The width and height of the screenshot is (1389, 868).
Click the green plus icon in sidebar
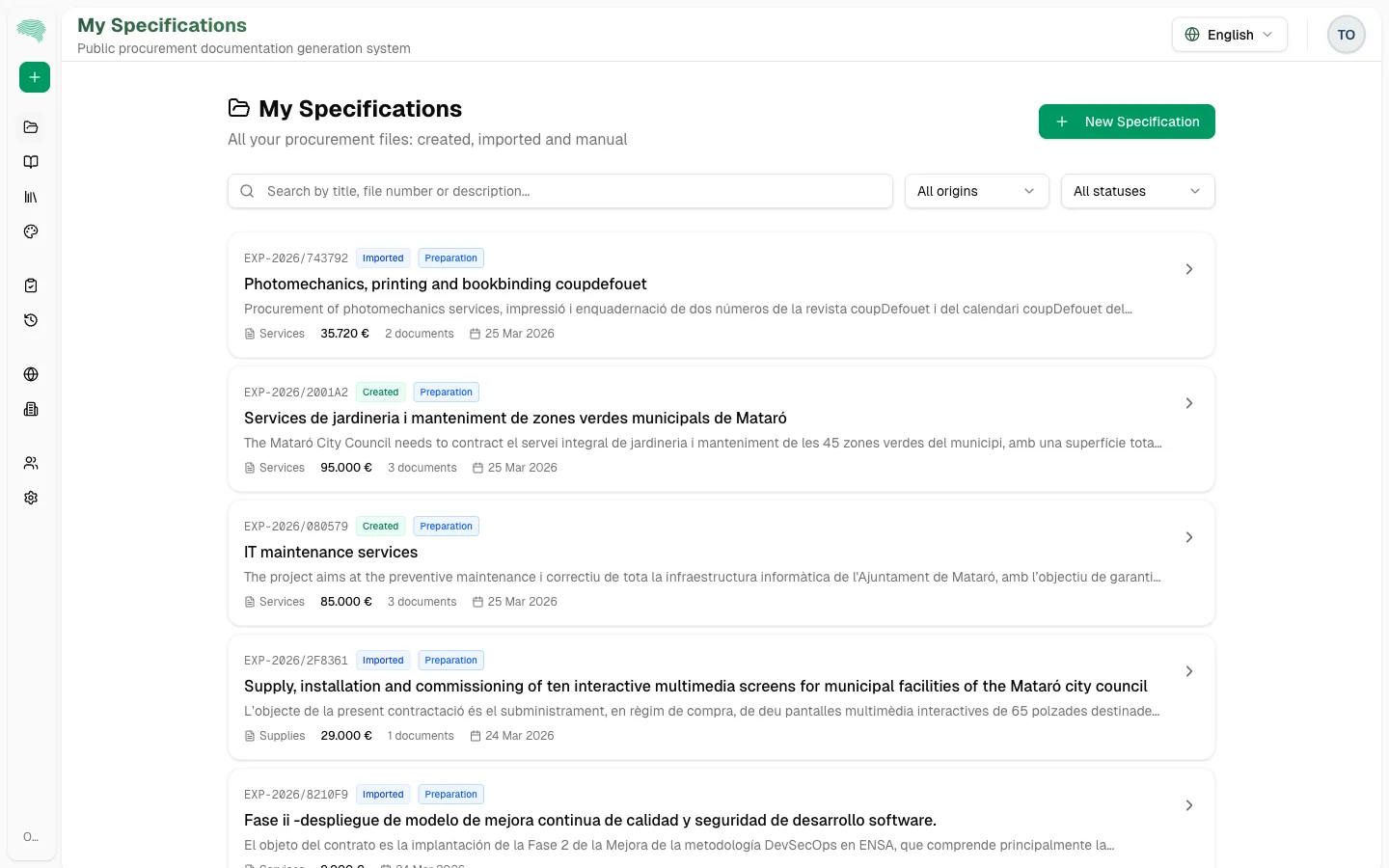[x=35, y=77]
